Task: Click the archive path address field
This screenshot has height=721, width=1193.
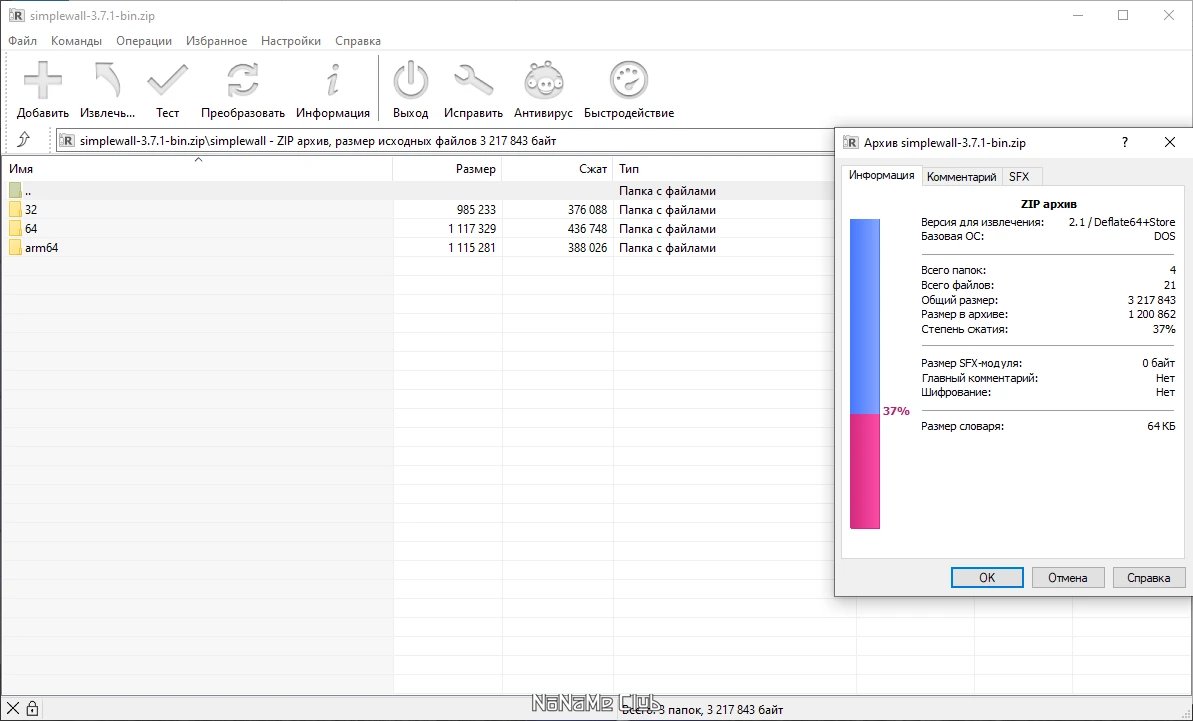Action: [x=440, y=141]
